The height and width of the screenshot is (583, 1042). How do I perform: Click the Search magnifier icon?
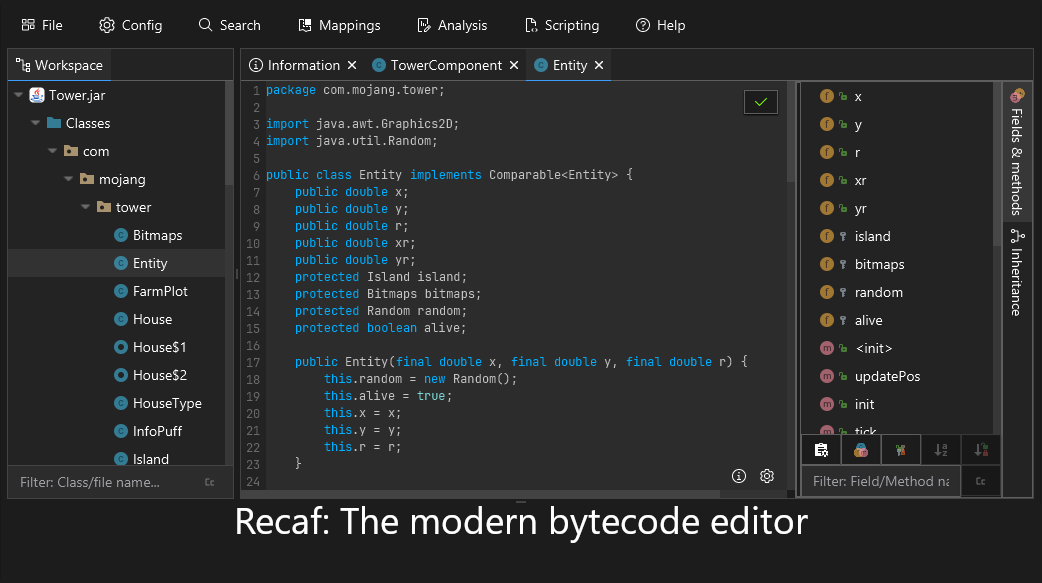pyautogui.click(x=205, y=25)
